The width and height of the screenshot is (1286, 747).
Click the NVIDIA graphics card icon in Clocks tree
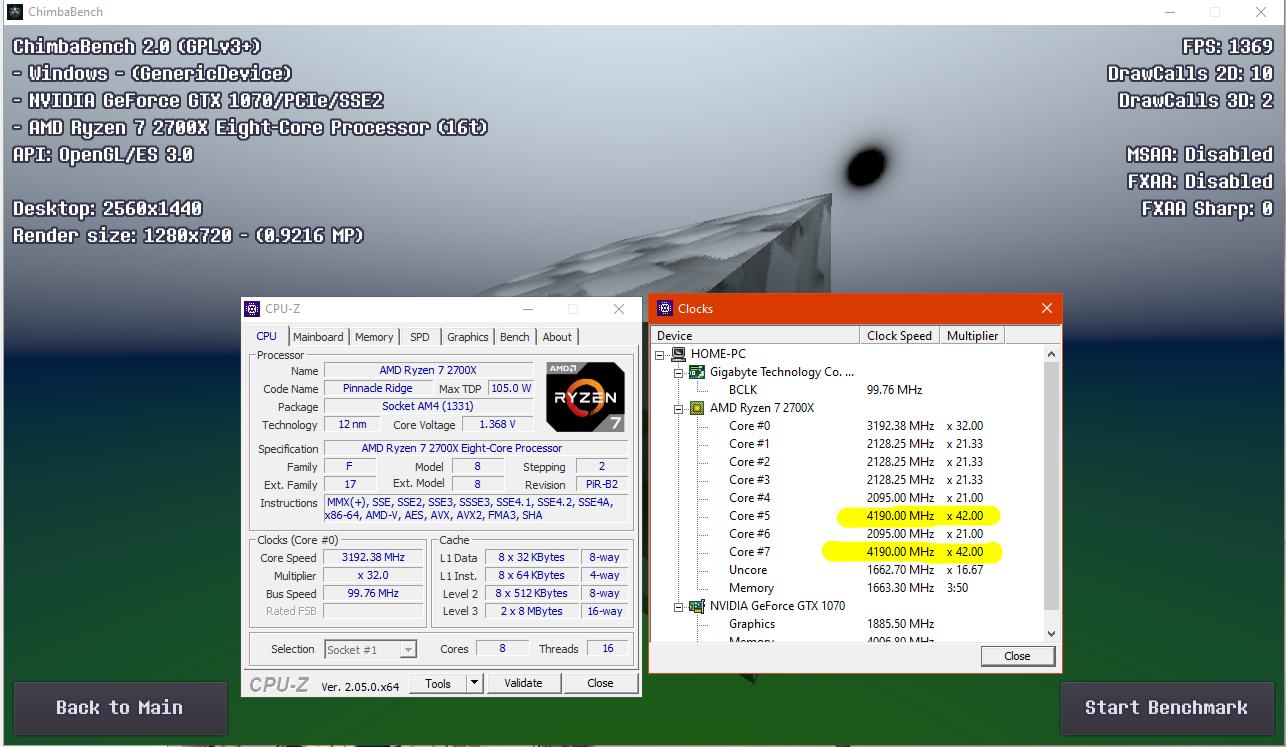click(x=697, y=606)
